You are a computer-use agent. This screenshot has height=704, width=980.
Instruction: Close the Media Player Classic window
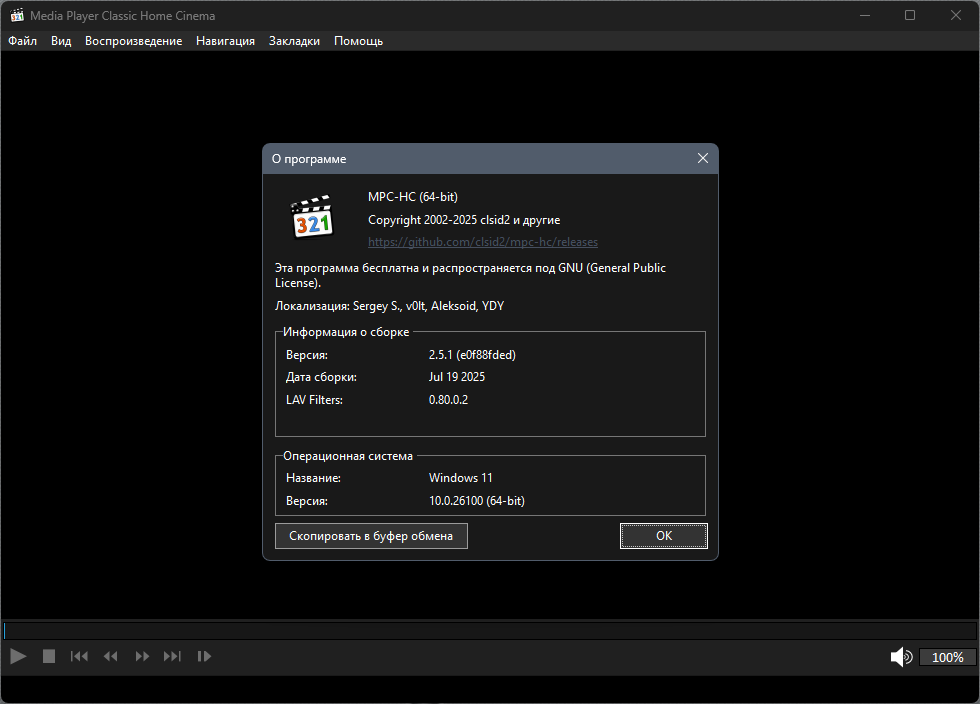click(956, 15)
